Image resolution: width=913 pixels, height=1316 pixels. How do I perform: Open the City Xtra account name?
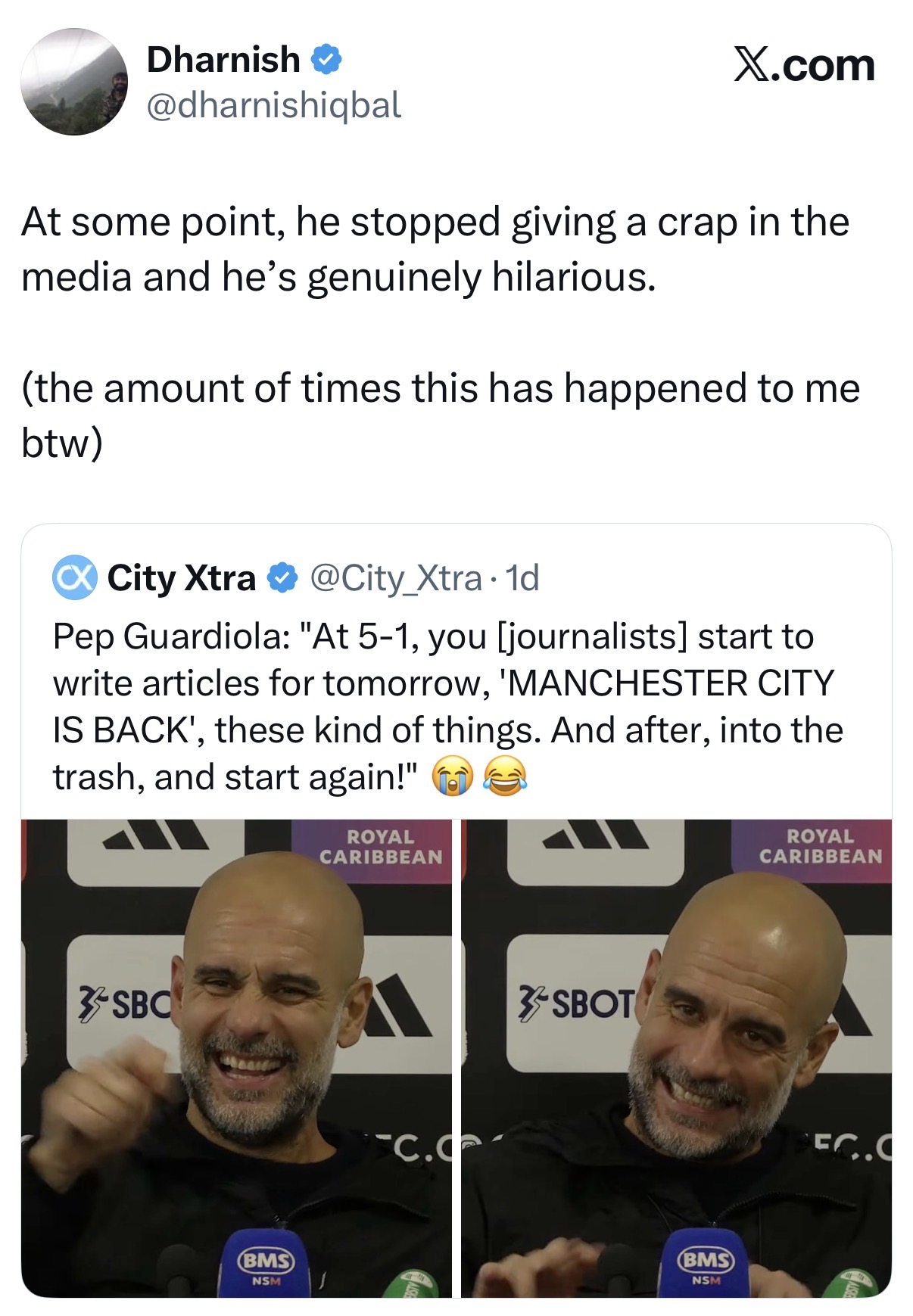click(x=182, y=578)
